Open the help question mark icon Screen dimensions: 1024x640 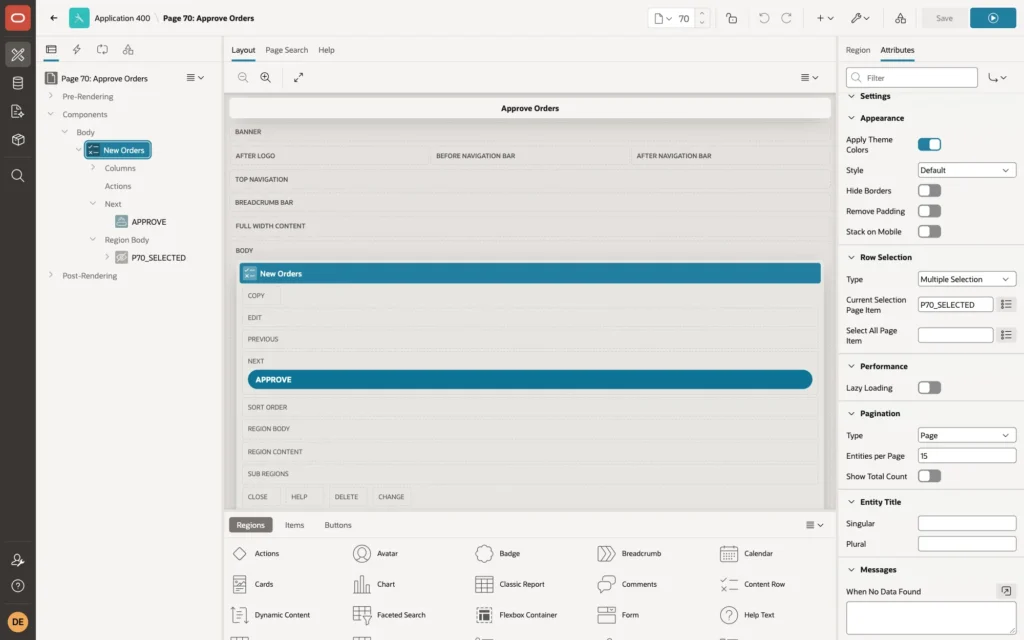[x=18, y=586]
